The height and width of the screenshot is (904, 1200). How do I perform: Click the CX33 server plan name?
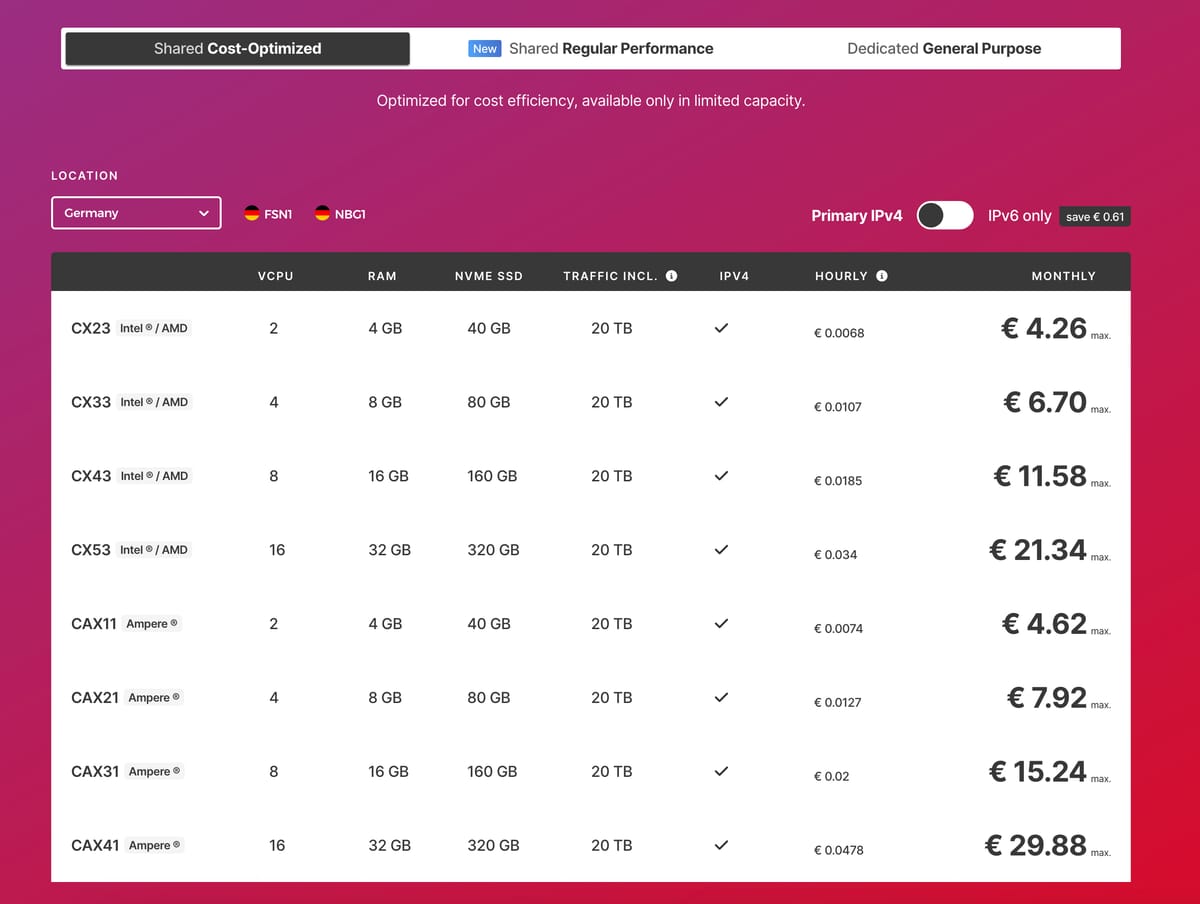pos(91,402)
